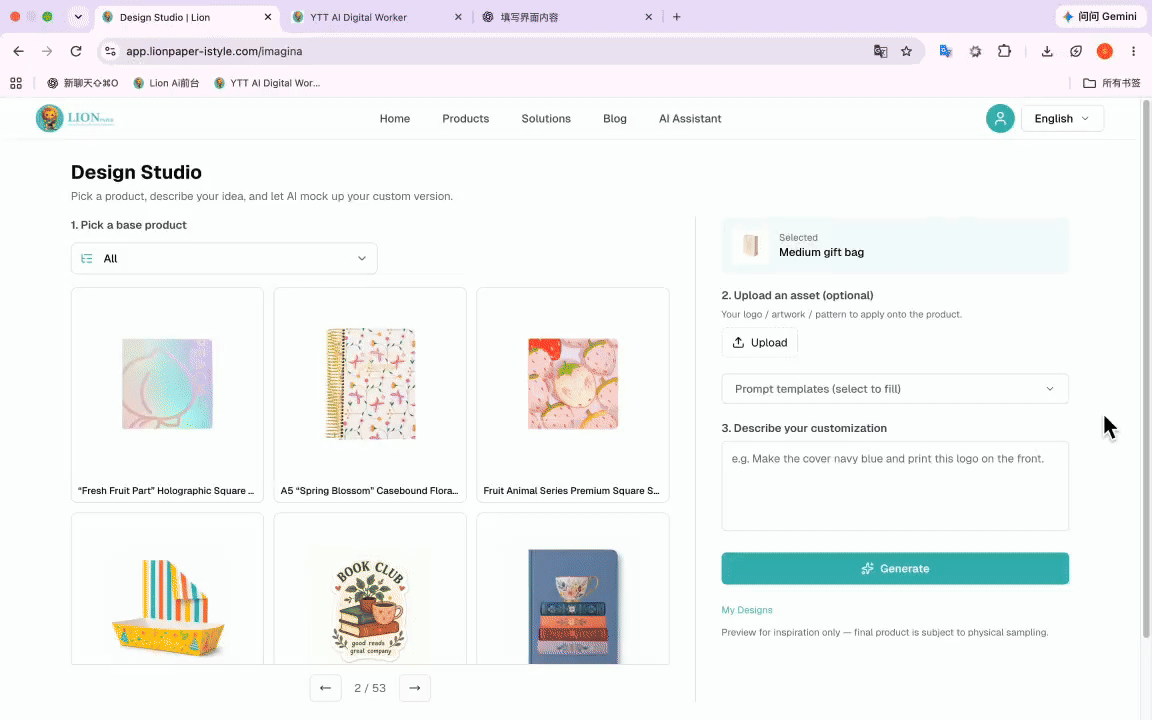Open the Chrome three-dot menu
1152x720 pixels.
(x=1134, y=51)
